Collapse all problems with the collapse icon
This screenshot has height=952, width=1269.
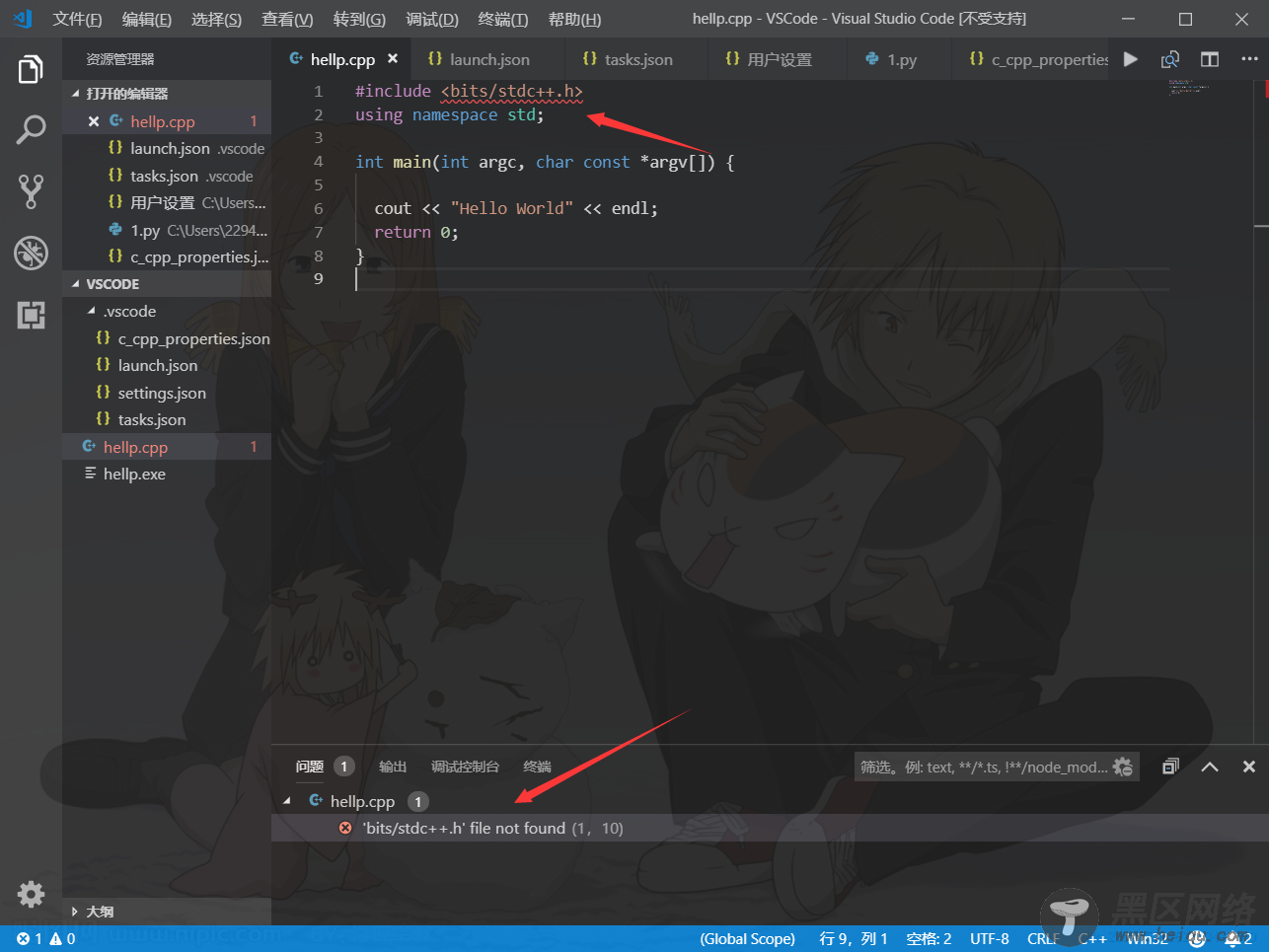pyautogui.click(x=1170, y=767)
